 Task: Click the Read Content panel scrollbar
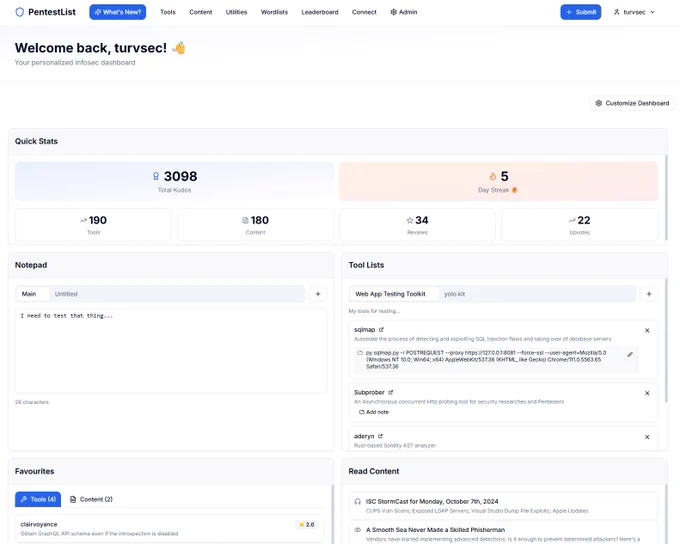[666, 514]
